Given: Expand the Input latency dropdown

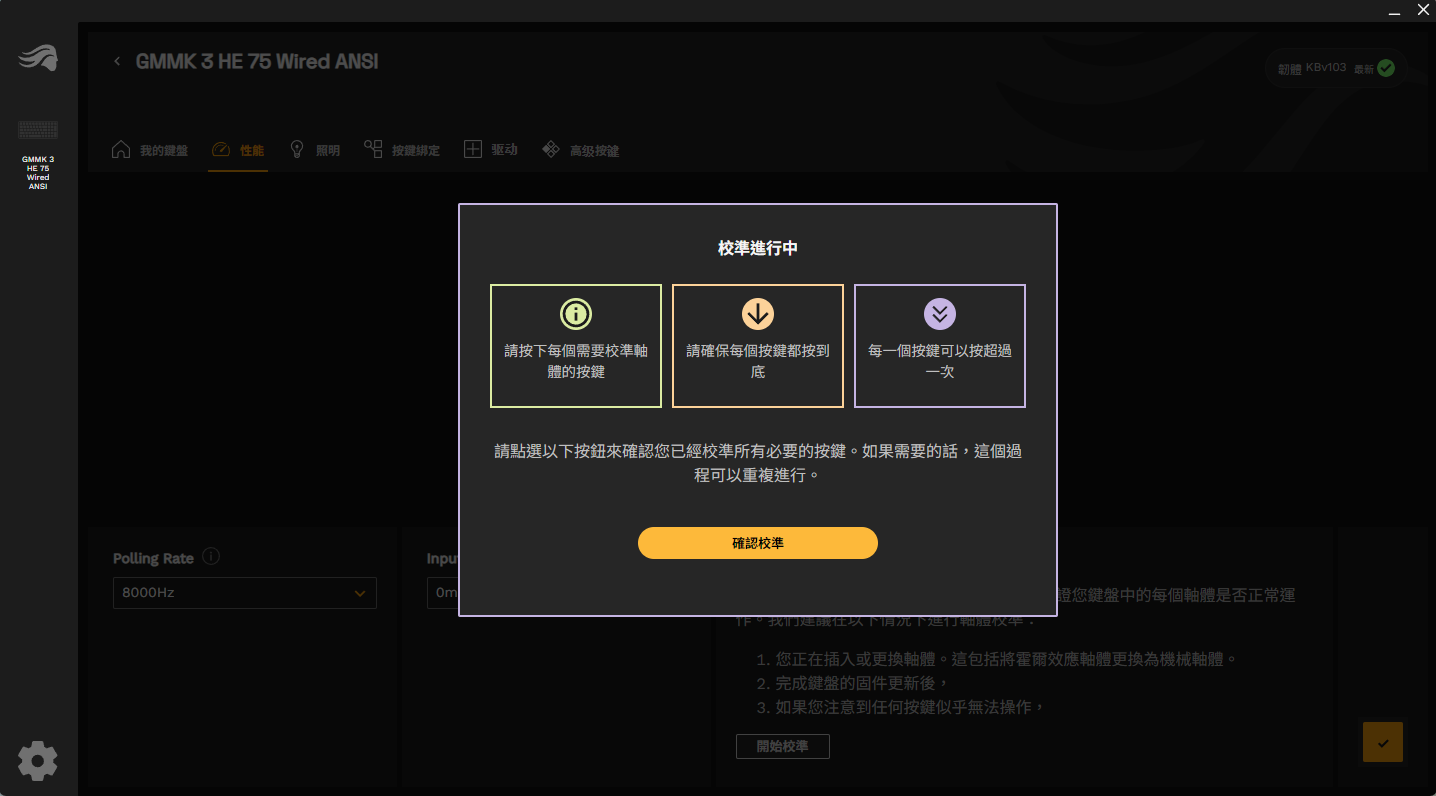Looking at the screenshot, I should (x=442, y=593).
